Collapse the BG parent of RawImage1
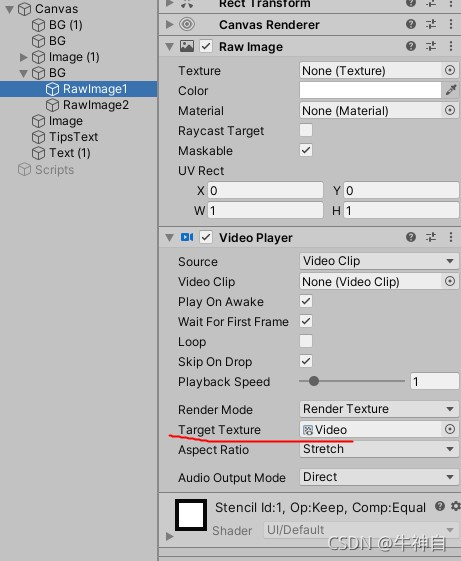This screenshot has height=561, width=461. [24, 73]
